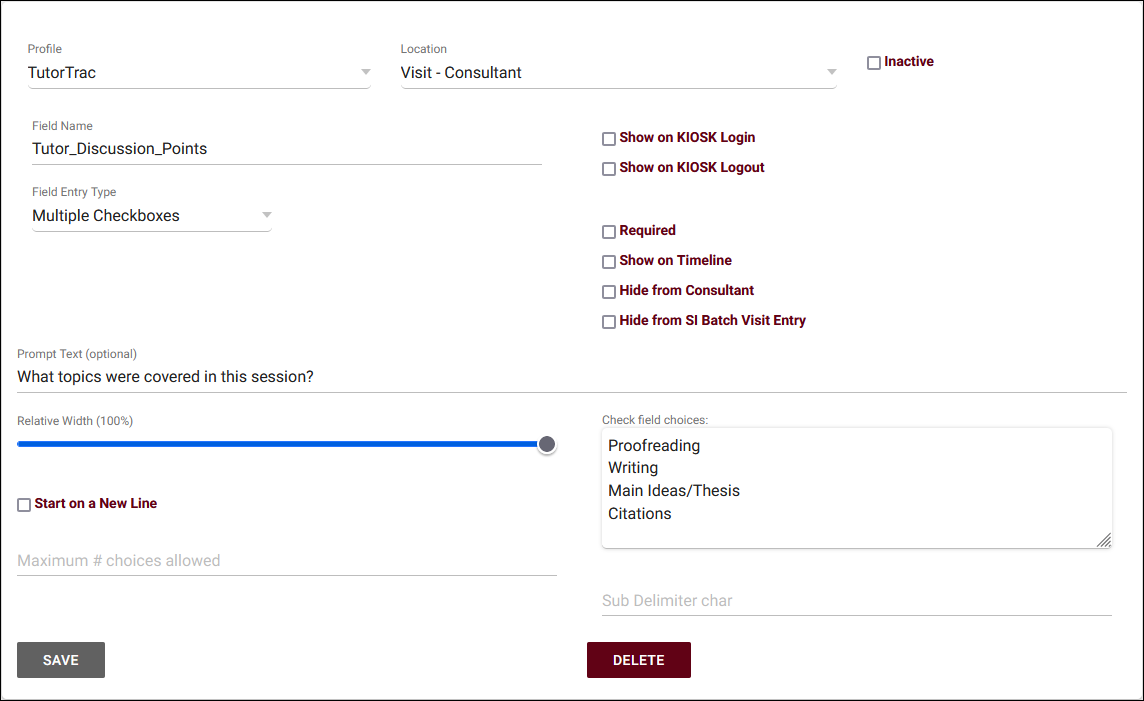This screenshot has width=1144, height=701.
Task: Click the Relative Width slider handle
Action: click(547, 444)
